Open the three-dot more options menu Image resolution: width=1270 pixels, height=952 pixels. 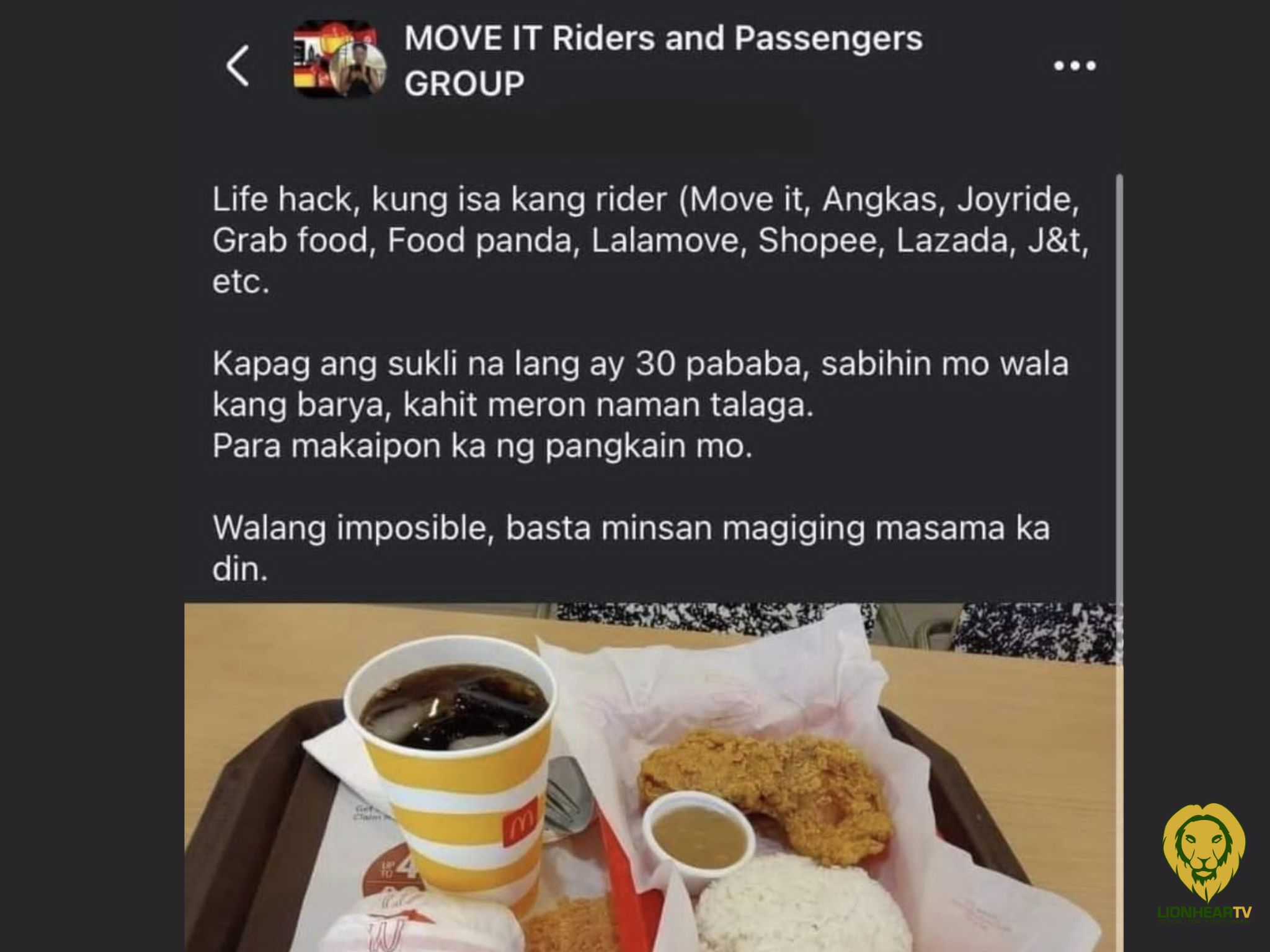click(1075, 65)
